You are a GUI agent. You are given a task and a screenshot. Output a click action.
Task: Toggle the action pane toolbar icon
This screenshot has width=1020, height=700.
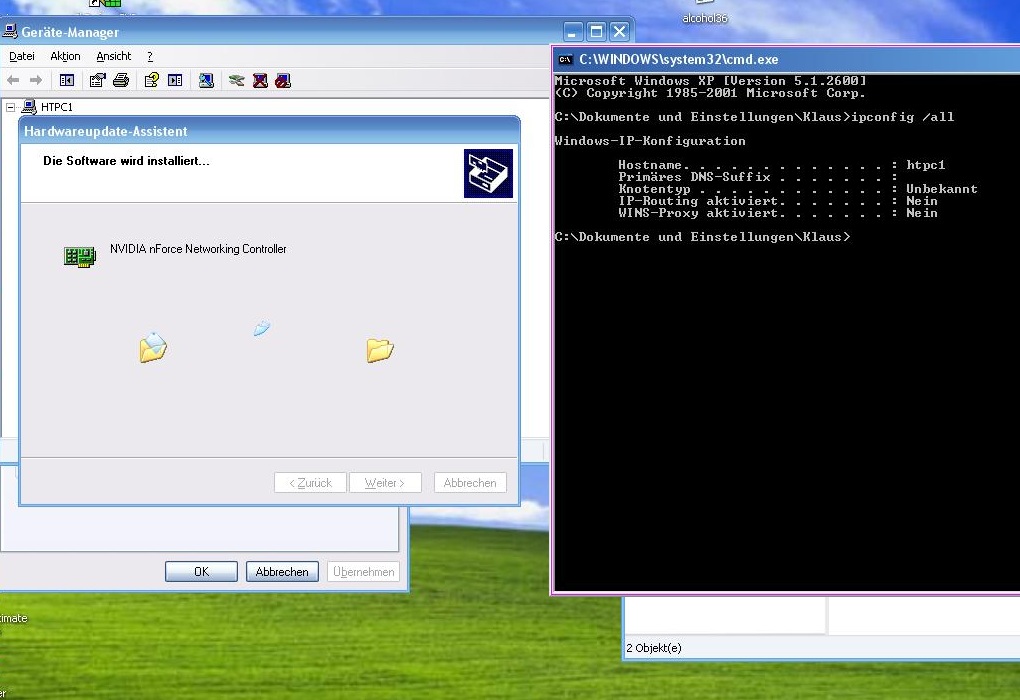[x=175, y=80]
